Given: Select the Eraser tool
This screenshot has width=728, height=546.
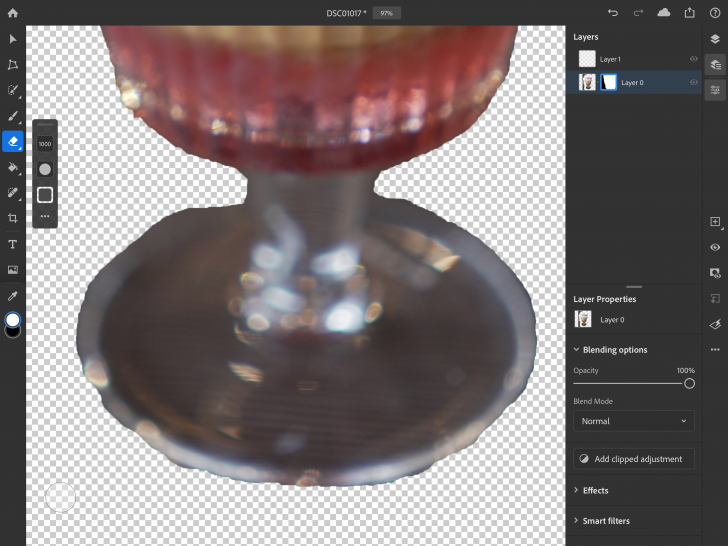Looking at the screenshot, I should pos(13,141).
